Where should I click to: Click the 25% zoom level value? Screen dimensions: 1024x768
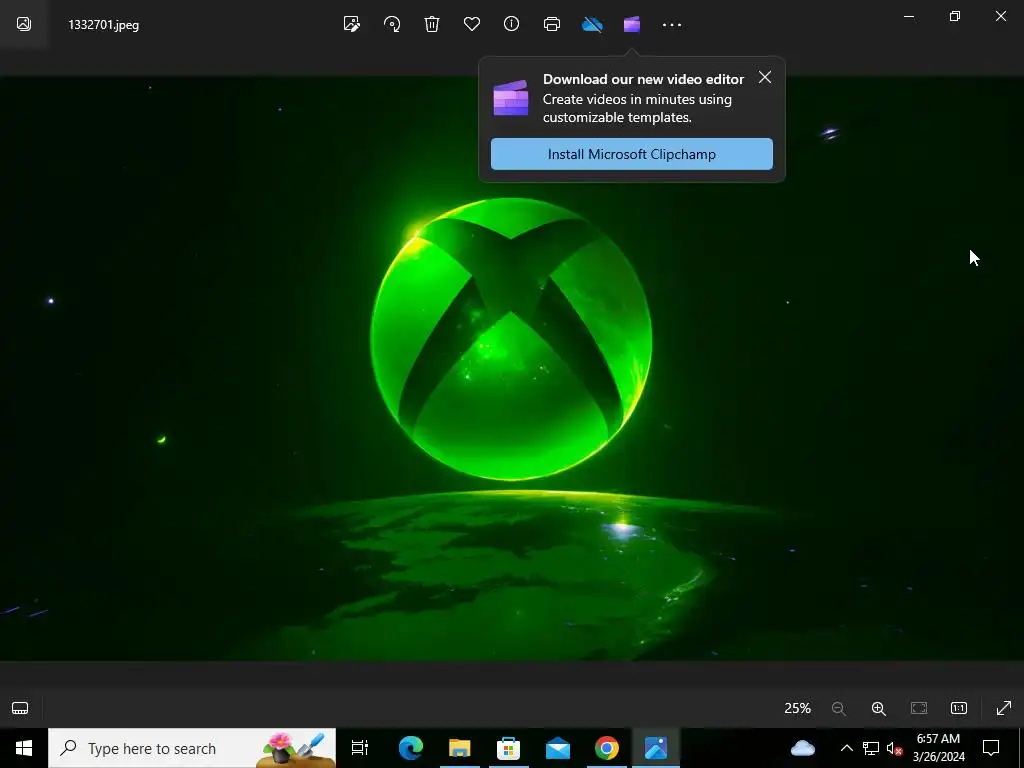(x=797, y=708)
